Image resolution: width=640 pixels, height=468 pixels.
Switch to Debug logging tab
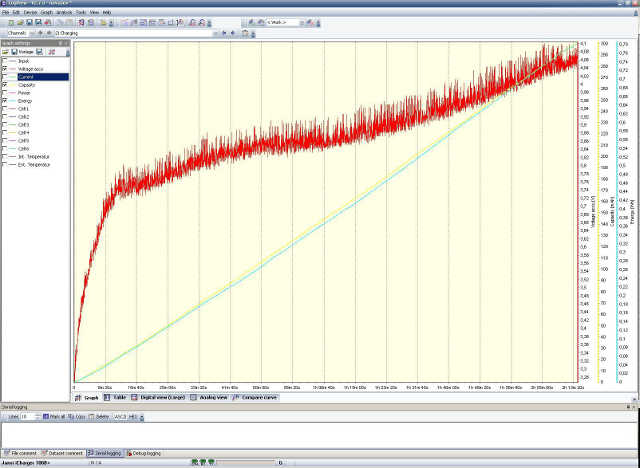(x=147, y=453)
